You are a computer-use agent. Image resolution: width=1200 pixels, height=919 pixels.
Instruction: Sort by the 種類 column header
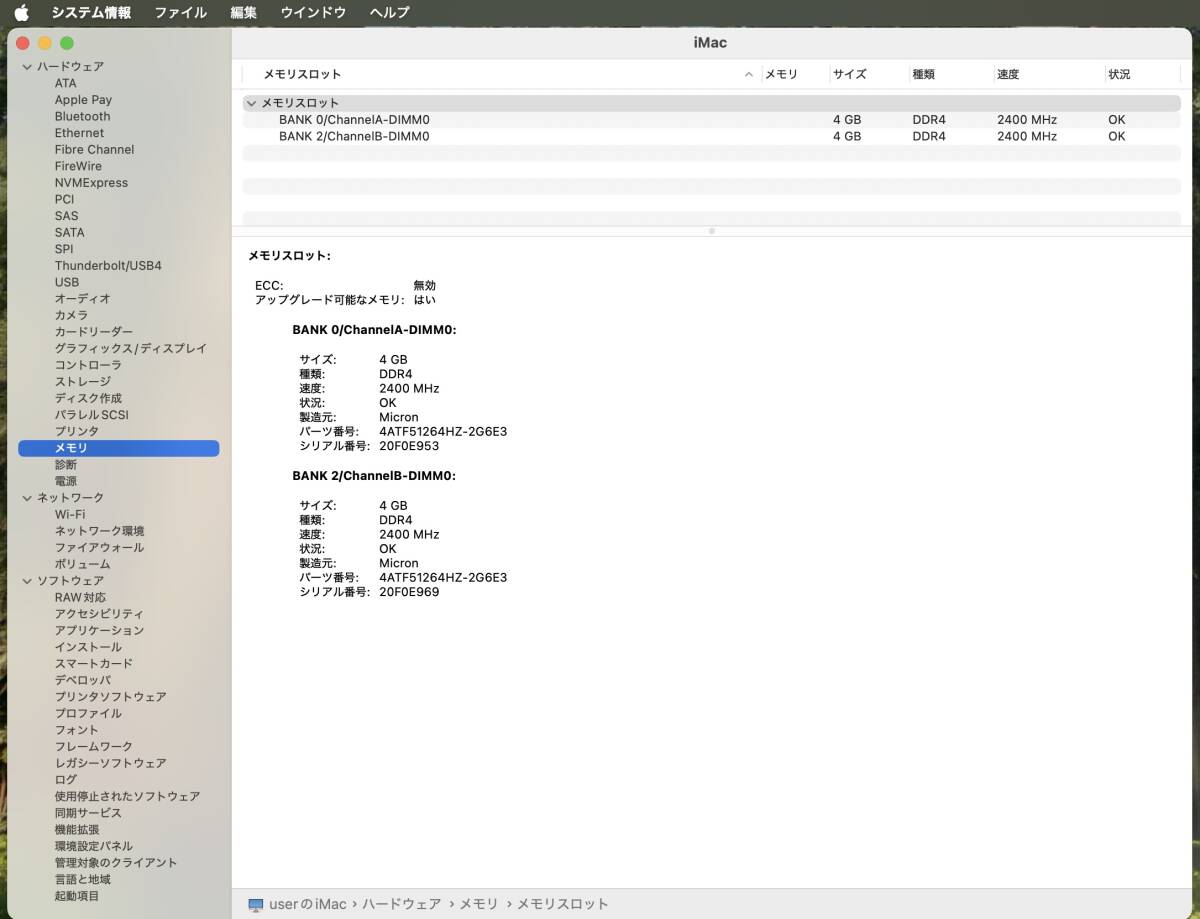[x=924, y=74]
